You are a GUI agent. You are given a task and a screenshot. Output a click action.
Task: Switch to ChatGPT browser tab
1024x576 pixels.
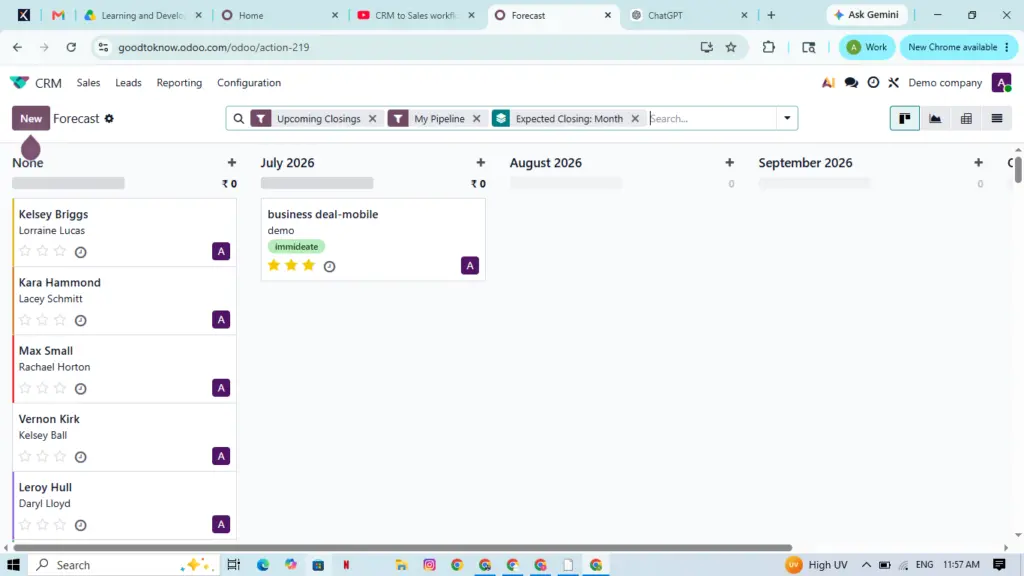click(x=689, y=15)
